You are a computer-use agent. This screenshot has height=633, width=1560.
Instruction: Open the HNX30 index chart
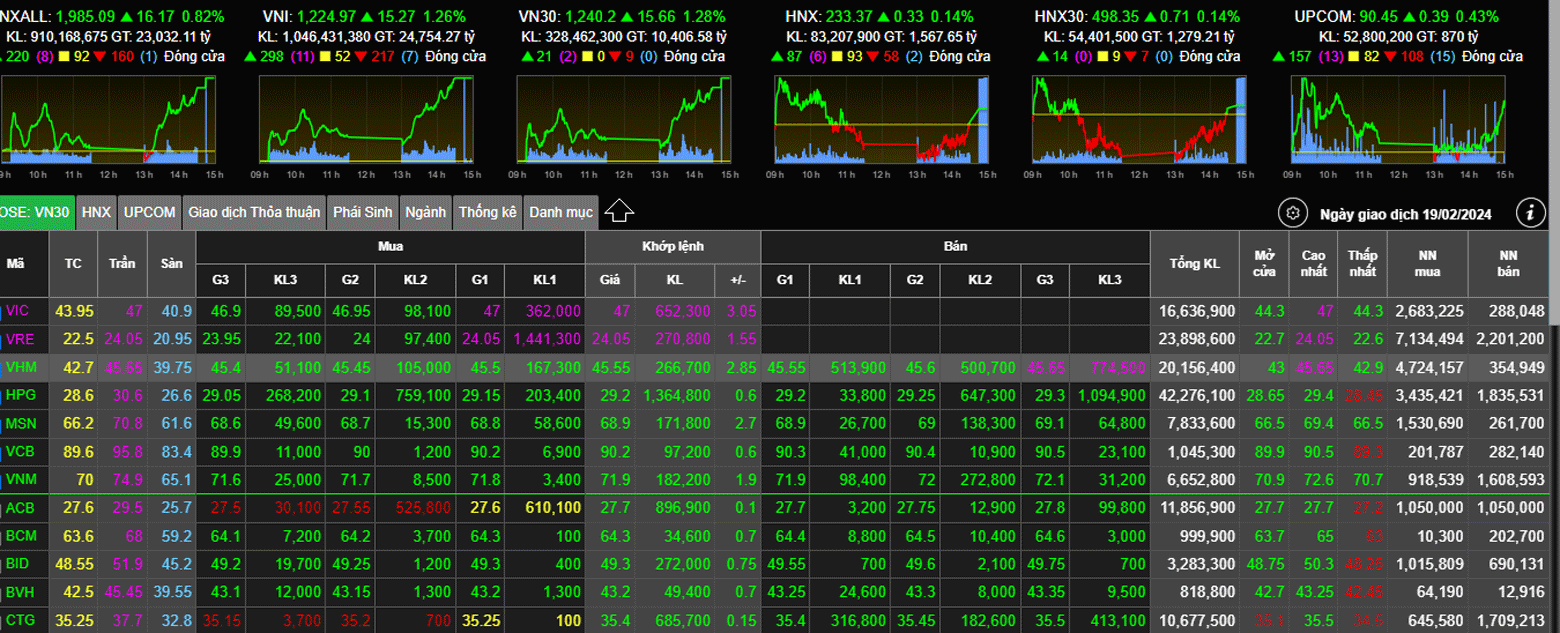1140,120
